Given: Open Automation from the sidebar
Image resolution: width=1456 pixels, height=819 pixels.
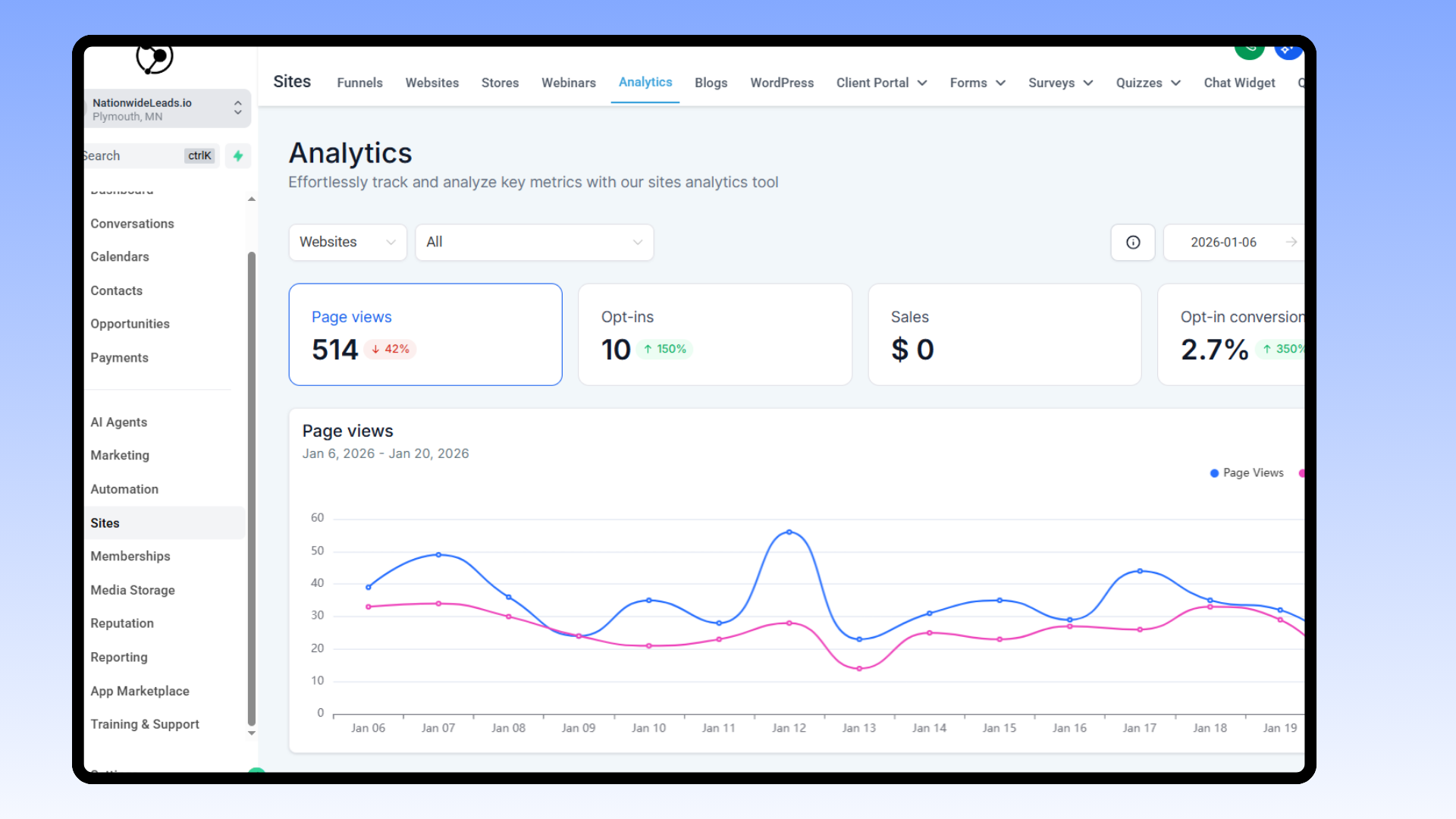Looking at the screenshot, I should [124, 489].
